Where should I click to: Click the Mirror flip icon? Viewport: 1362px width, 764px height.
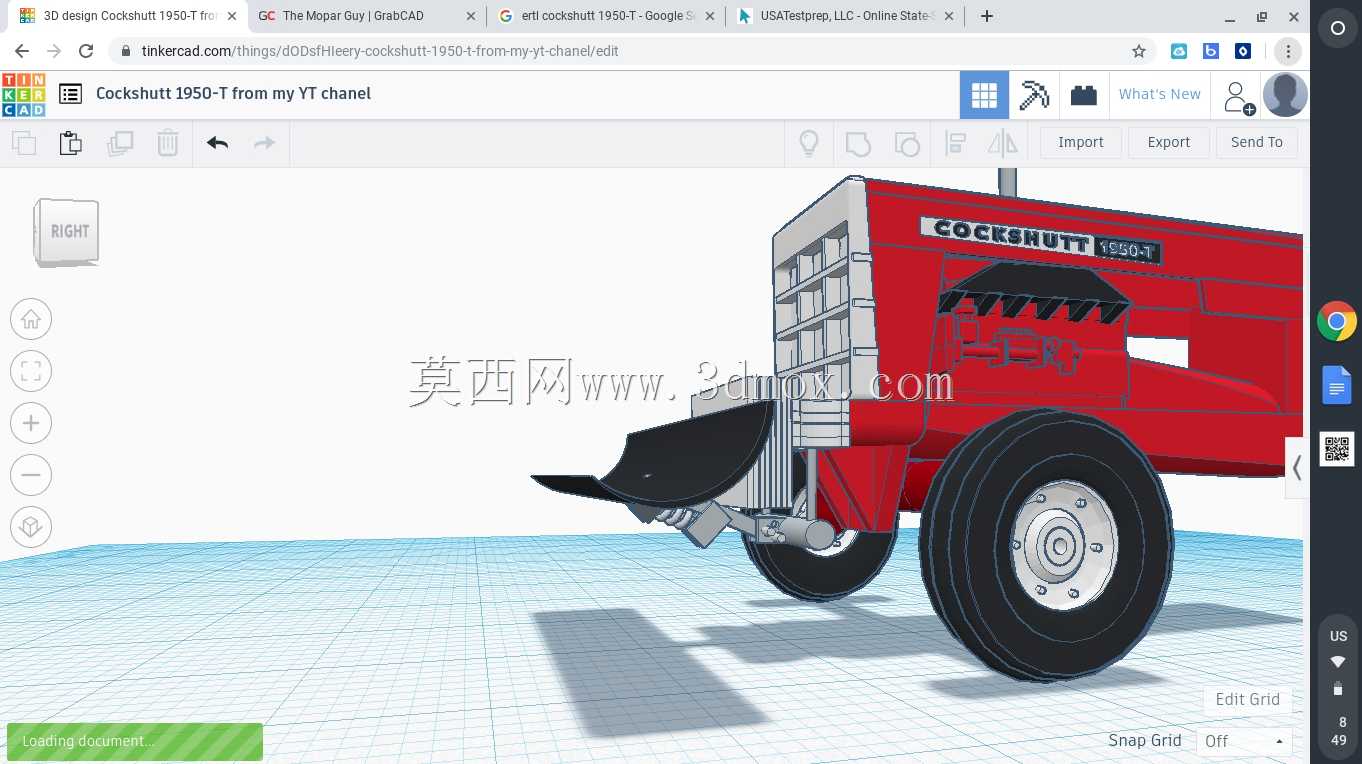(1002, 143)
